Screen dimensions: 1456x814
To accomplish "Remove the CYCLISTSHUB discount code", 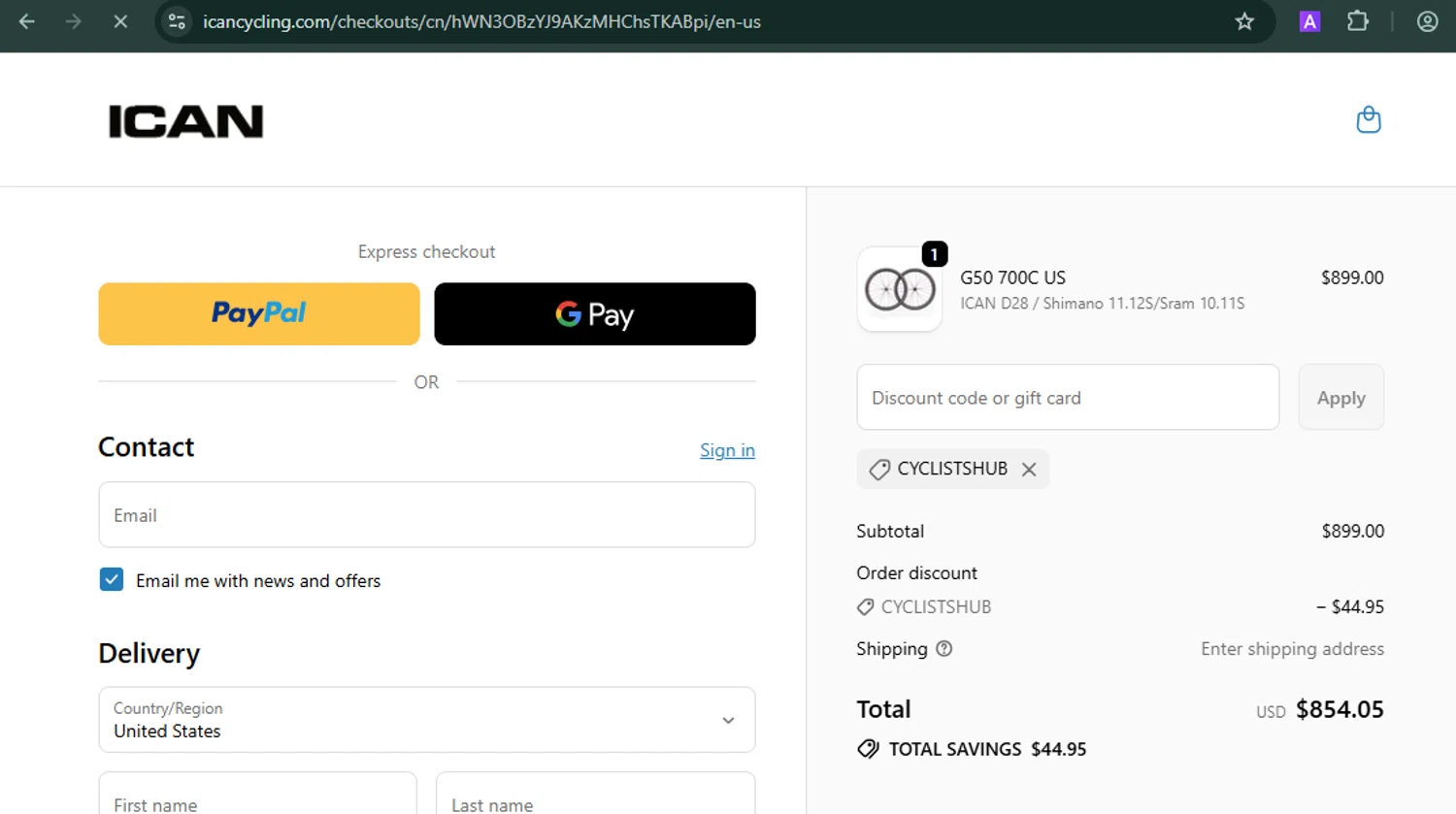I will [1029, 470].
